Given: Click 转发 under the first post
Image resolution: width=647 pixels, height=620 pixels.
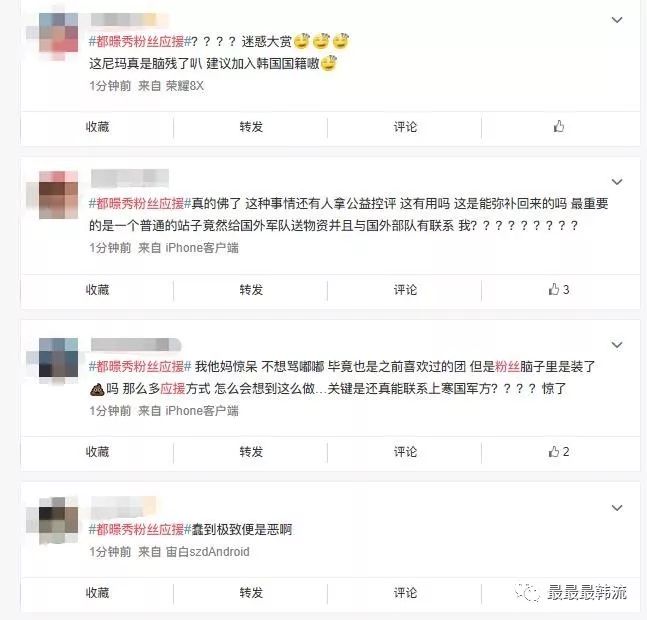Looking at the screenshot, I should click(x=251, y=127).
